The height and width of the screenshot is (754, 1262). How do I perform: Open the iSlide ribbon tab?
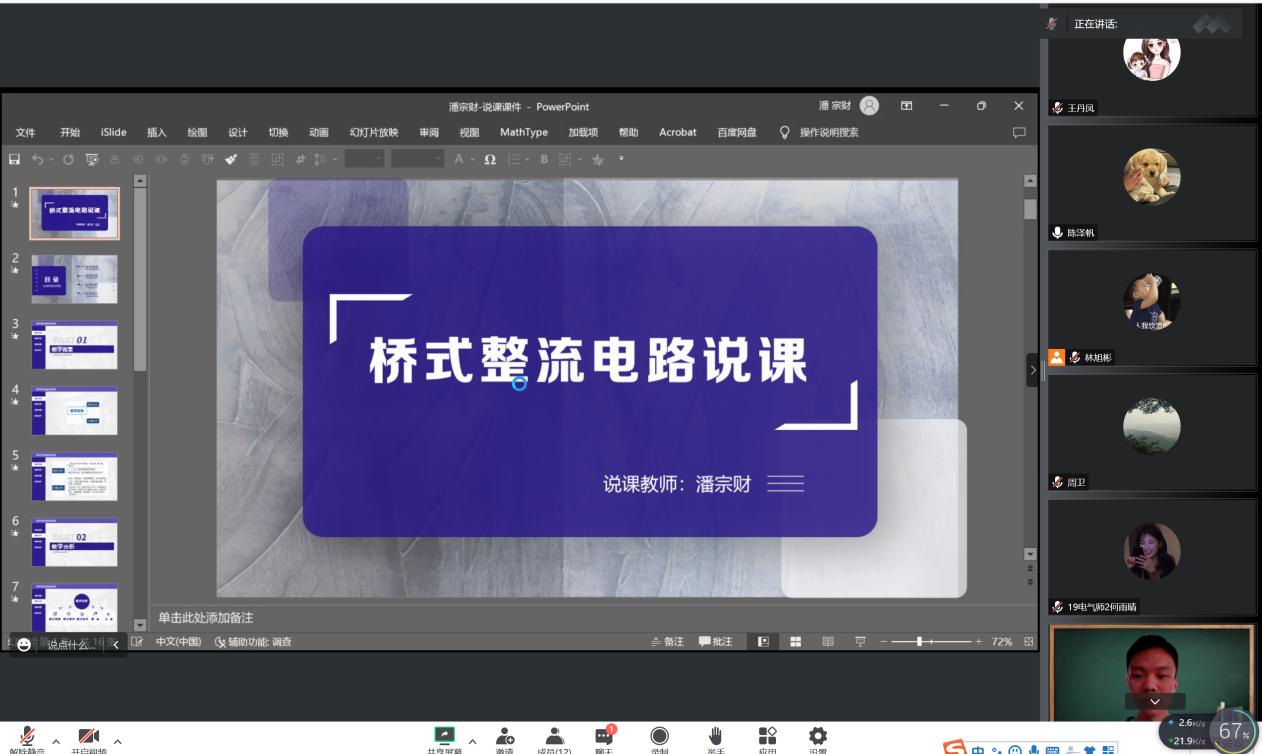(x=114, y=132)
